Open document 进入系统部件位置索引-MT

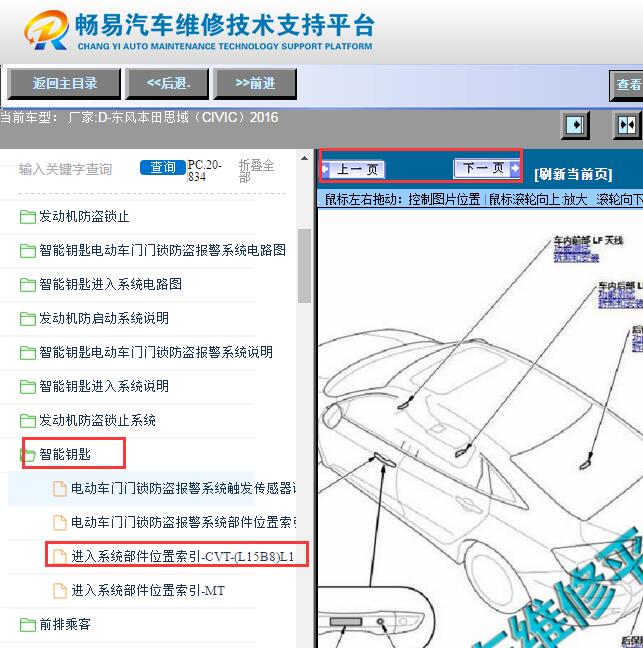[148, 591]
